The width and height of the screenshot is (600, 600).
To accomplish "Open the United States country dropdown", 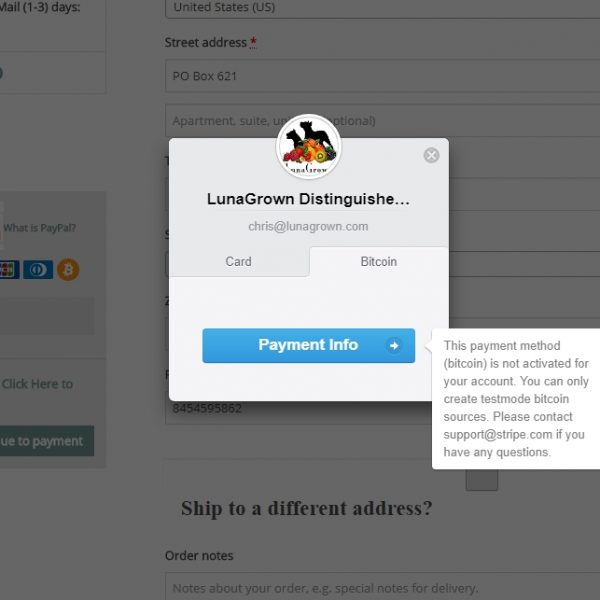I will click(382, 8).
